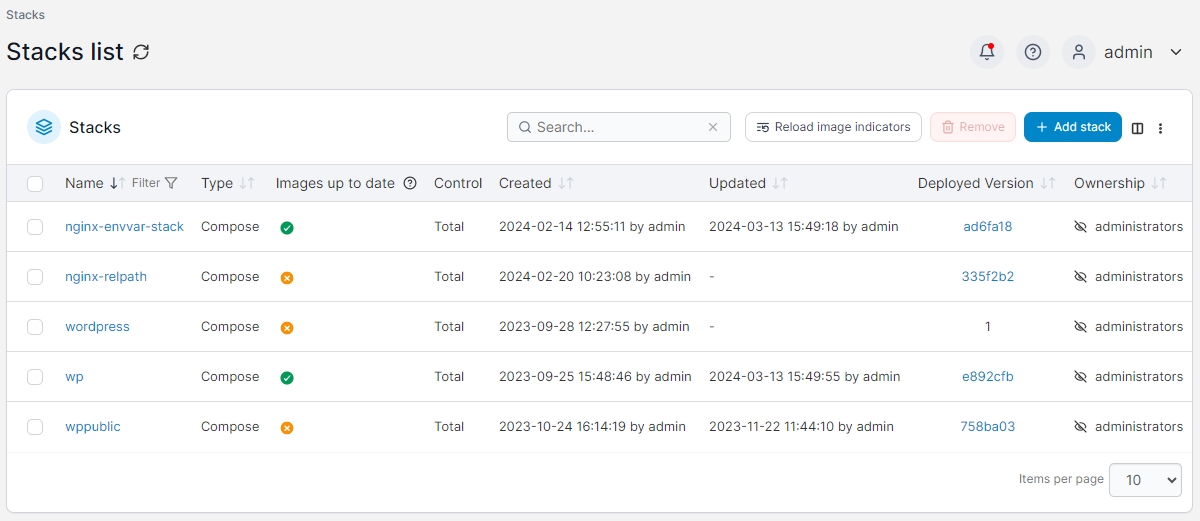The width and height of the screenshot is (1200, 521).
Task: Focus the Search input field
Action: click(615, 127)
